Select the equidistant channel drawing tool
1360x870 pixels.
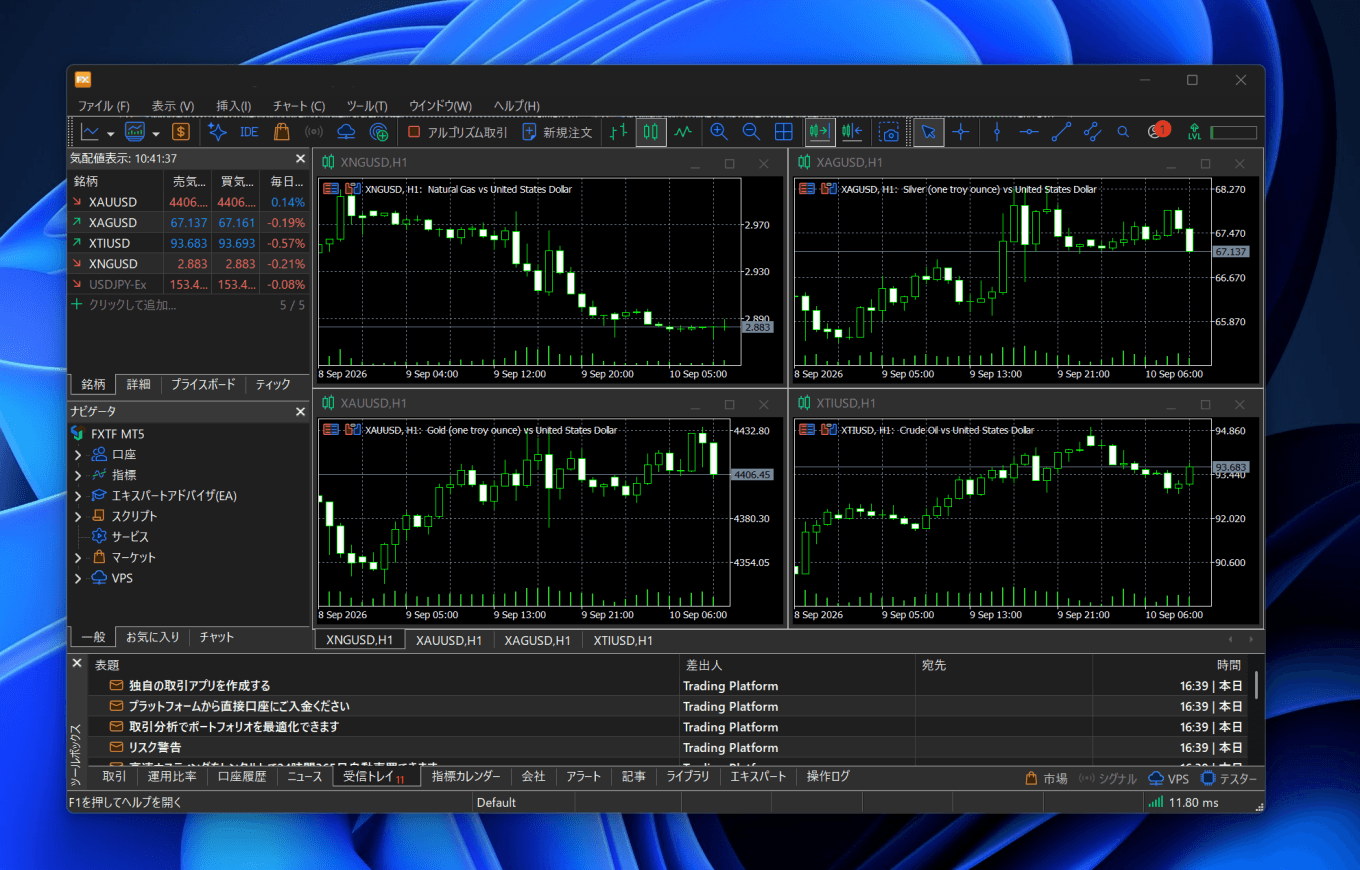[1092, 132]
